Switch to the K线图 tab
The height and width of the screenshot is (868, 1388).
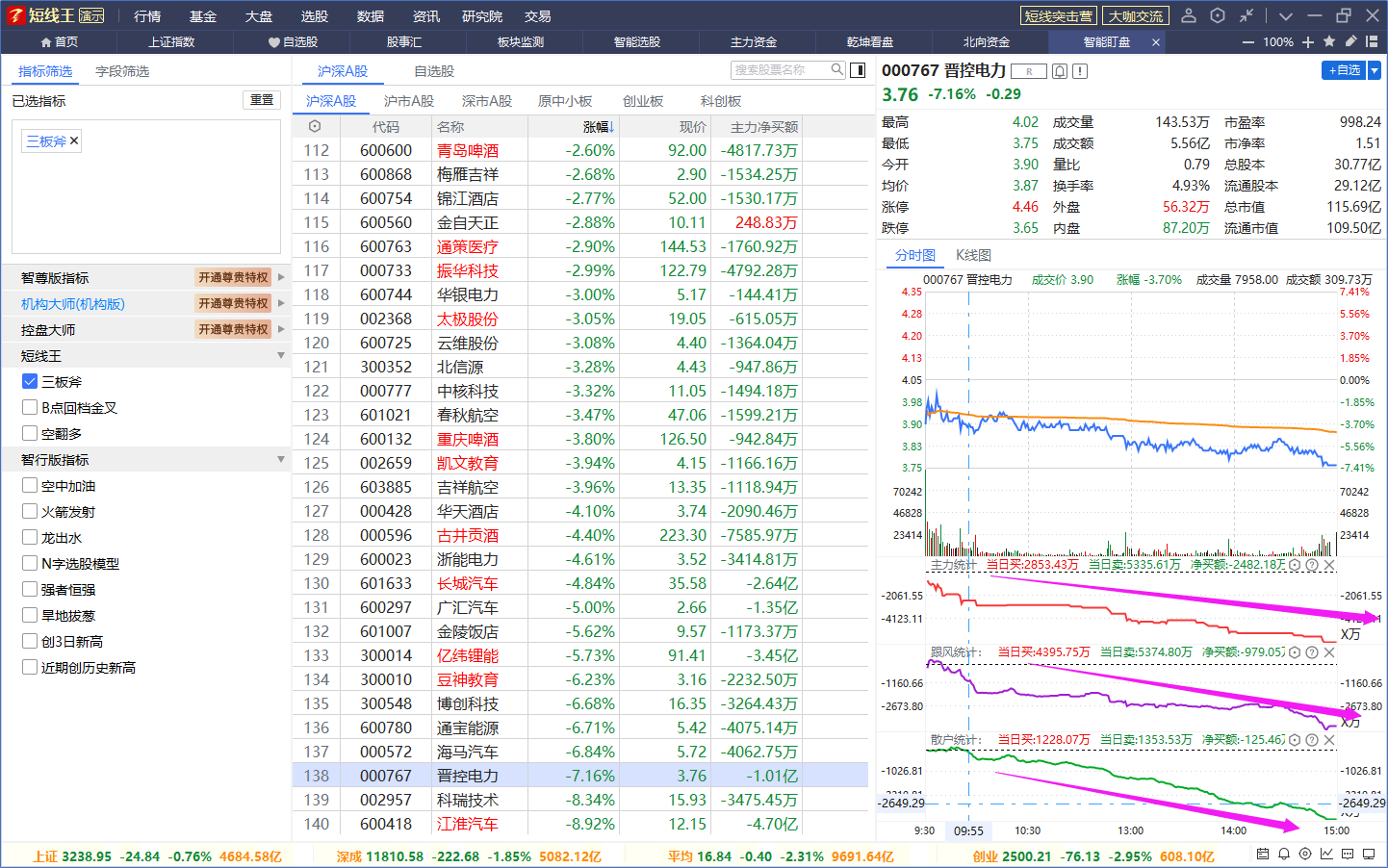click(973, 255)
